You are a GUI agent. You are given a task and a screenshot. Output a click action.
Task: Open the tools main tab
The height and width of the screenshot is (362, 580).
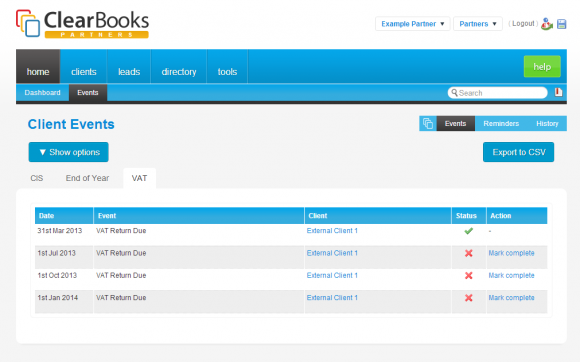[227, 67]
